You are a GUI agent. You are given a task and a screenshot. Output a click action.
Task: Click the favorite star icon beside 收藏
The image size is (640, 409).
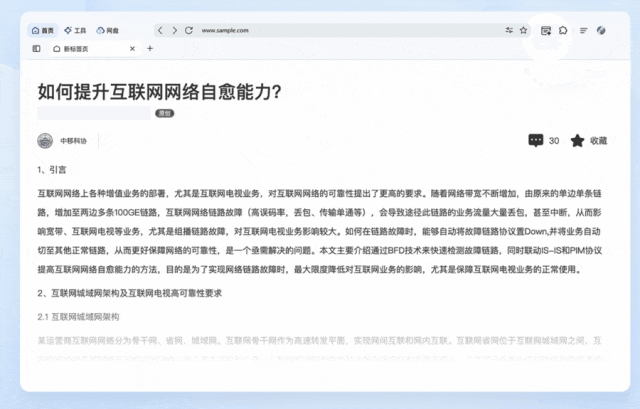tap(577, 141)
